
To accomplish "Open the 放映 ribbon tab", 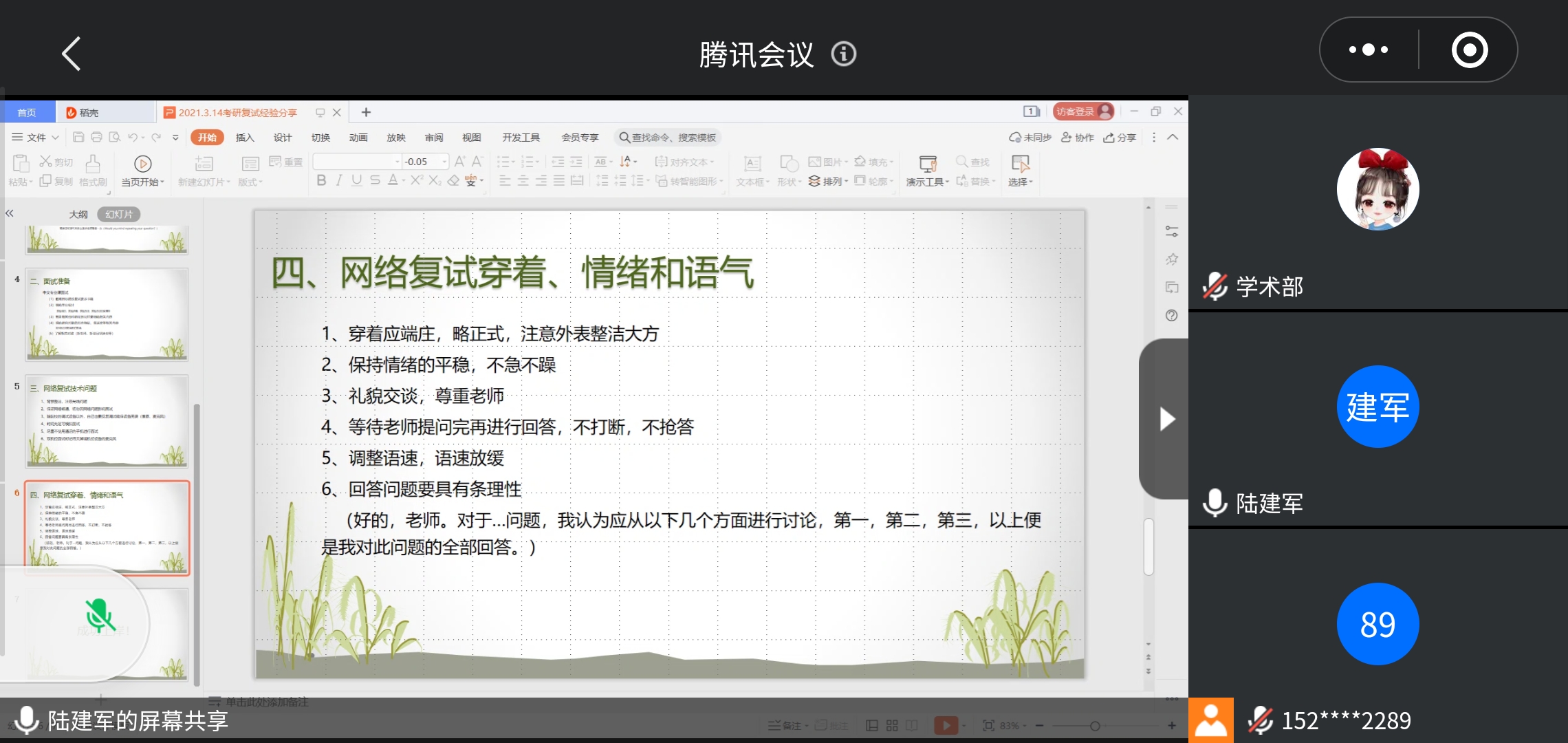I will tap(395, 138).
